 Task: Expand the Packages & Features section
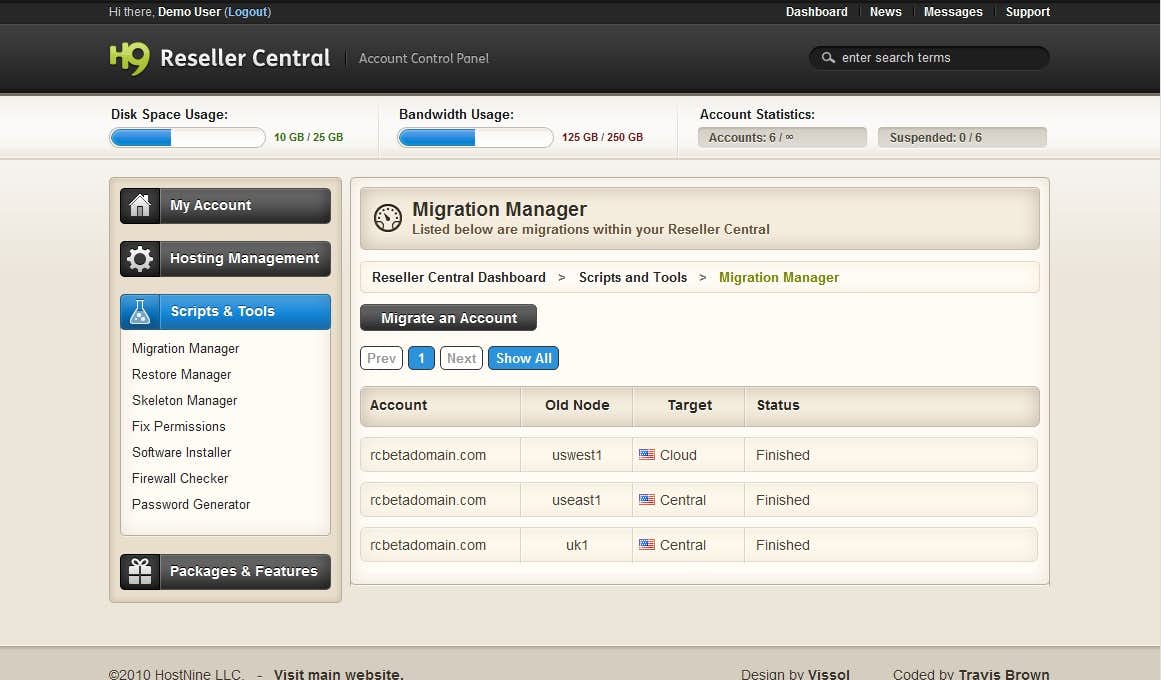(x=244, y=572)
